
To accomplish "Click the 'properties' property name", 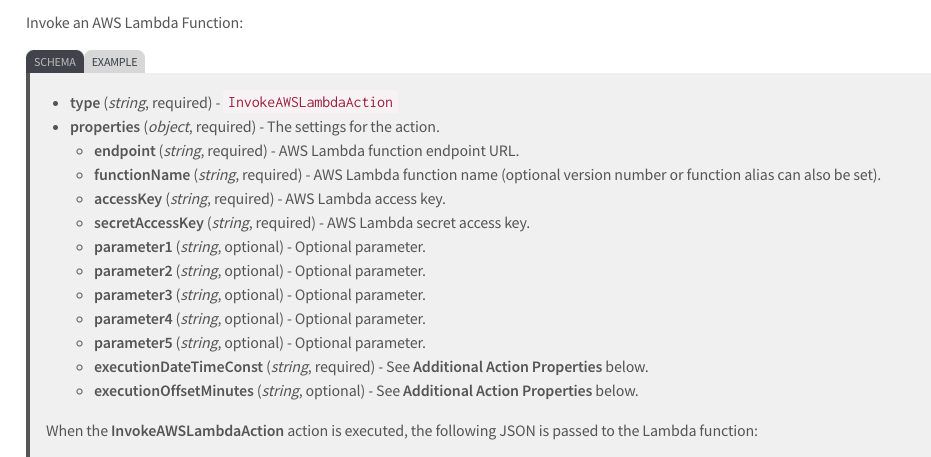I will coord(104,127).
